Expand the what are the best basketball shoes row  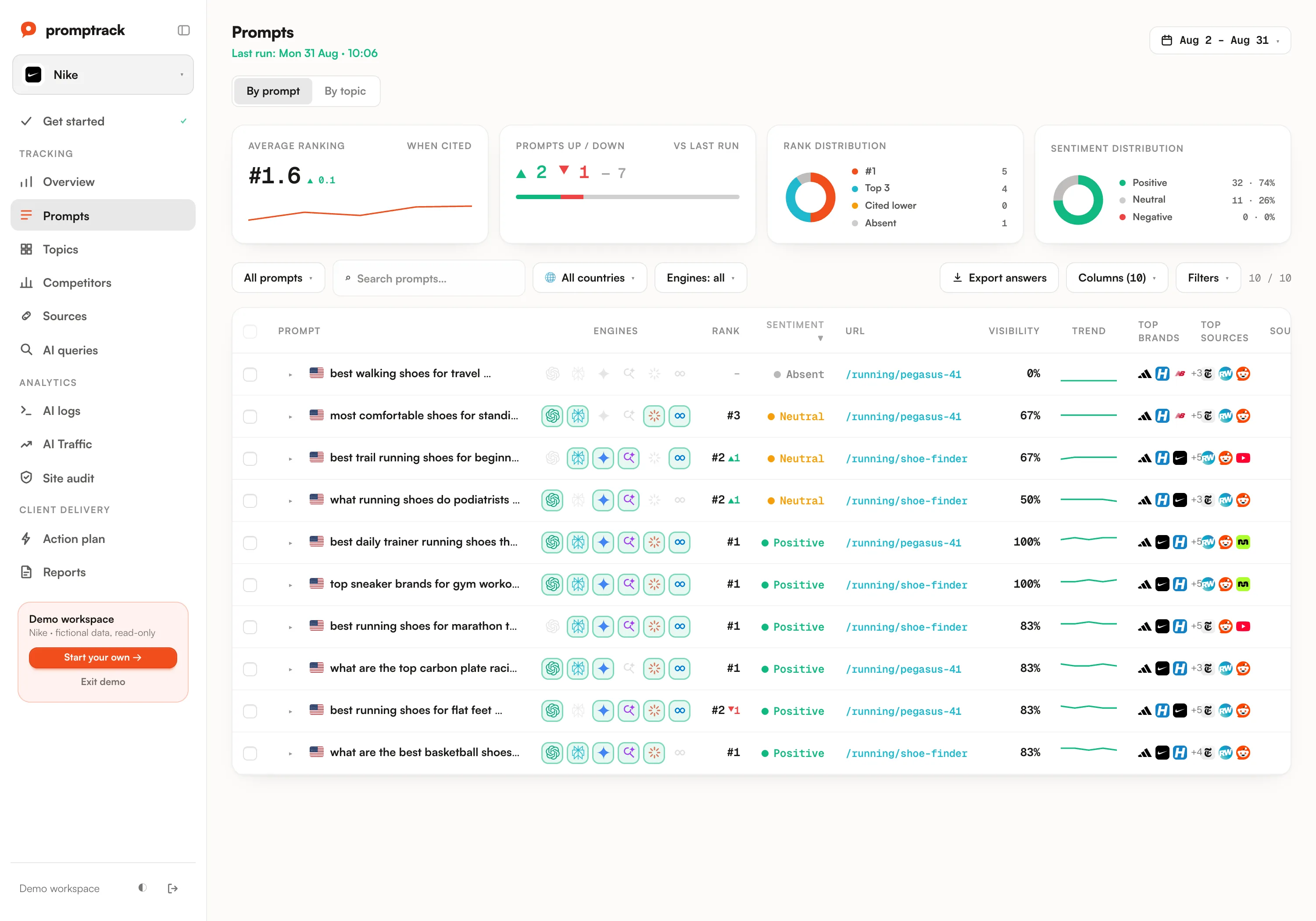pyautogui.click(x=290, y=753)
